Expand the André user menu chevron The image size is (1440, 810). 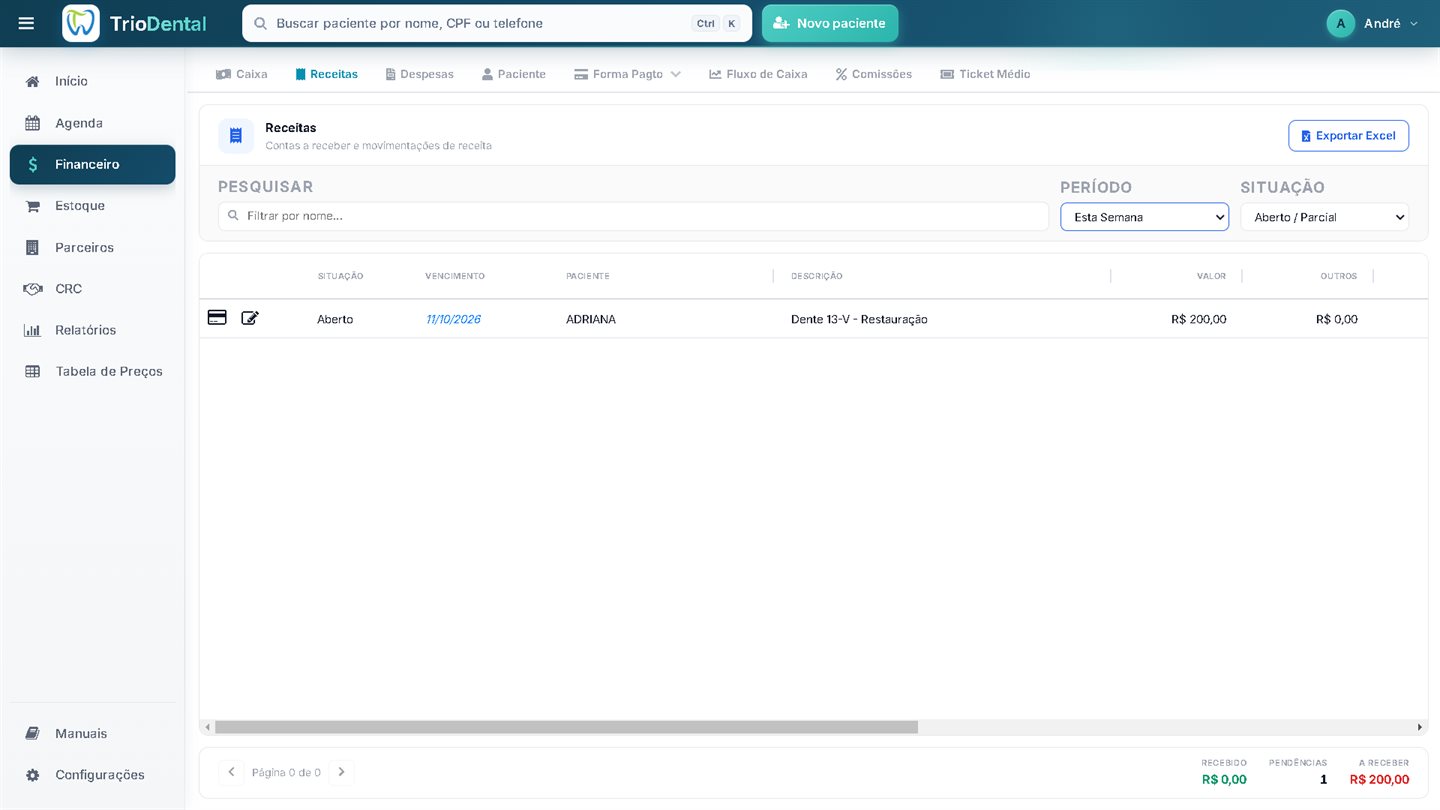(x=1414, y=23)
